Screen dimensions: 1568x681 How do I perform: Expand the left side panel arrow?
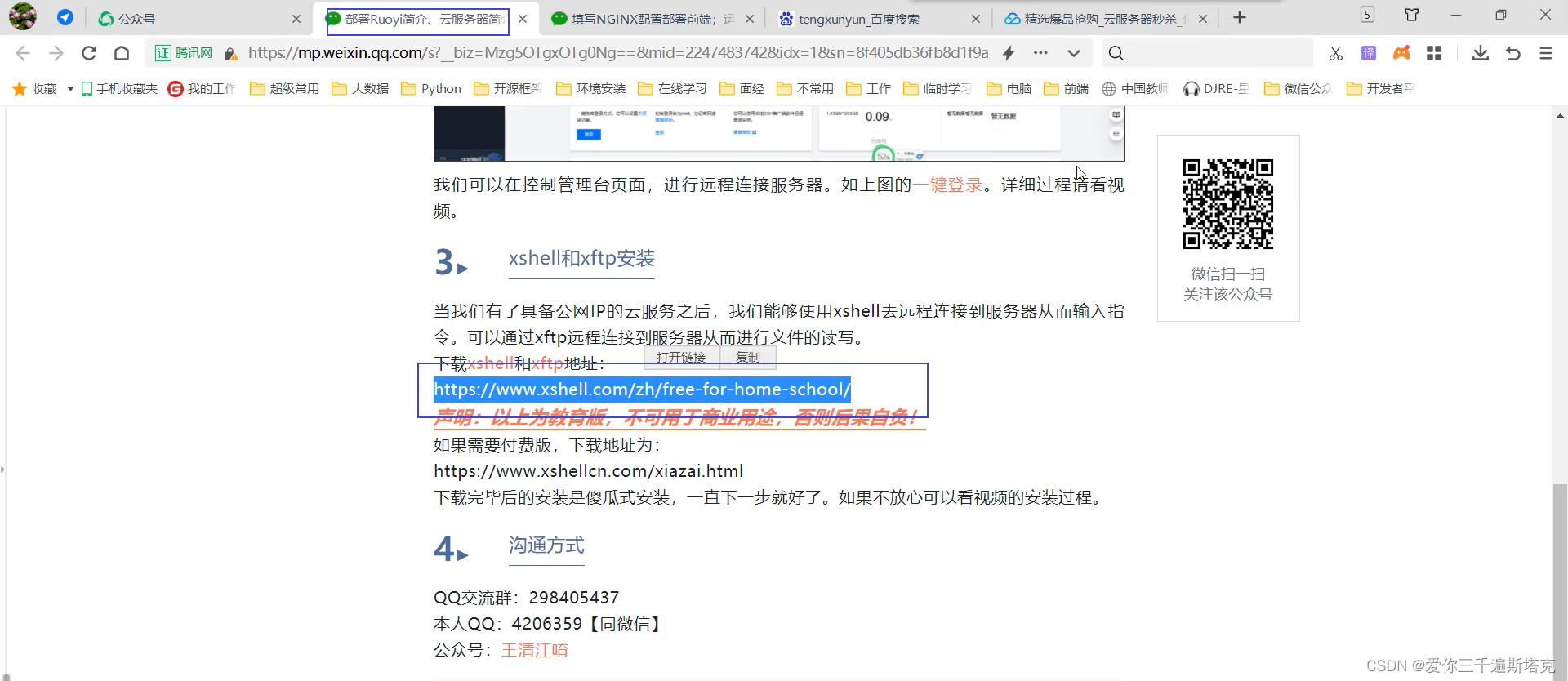3,470
